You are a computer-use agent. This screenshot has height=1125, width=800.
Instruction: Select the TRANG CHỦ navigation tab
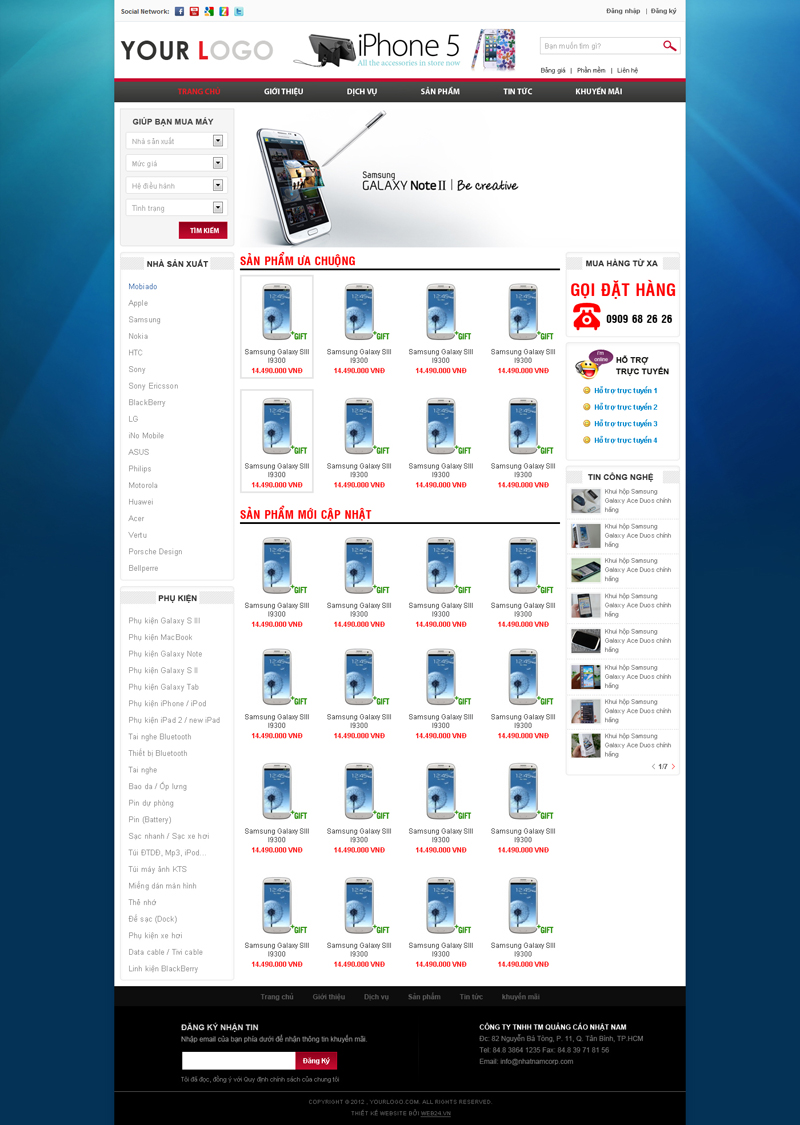click(x=199, y=91)
